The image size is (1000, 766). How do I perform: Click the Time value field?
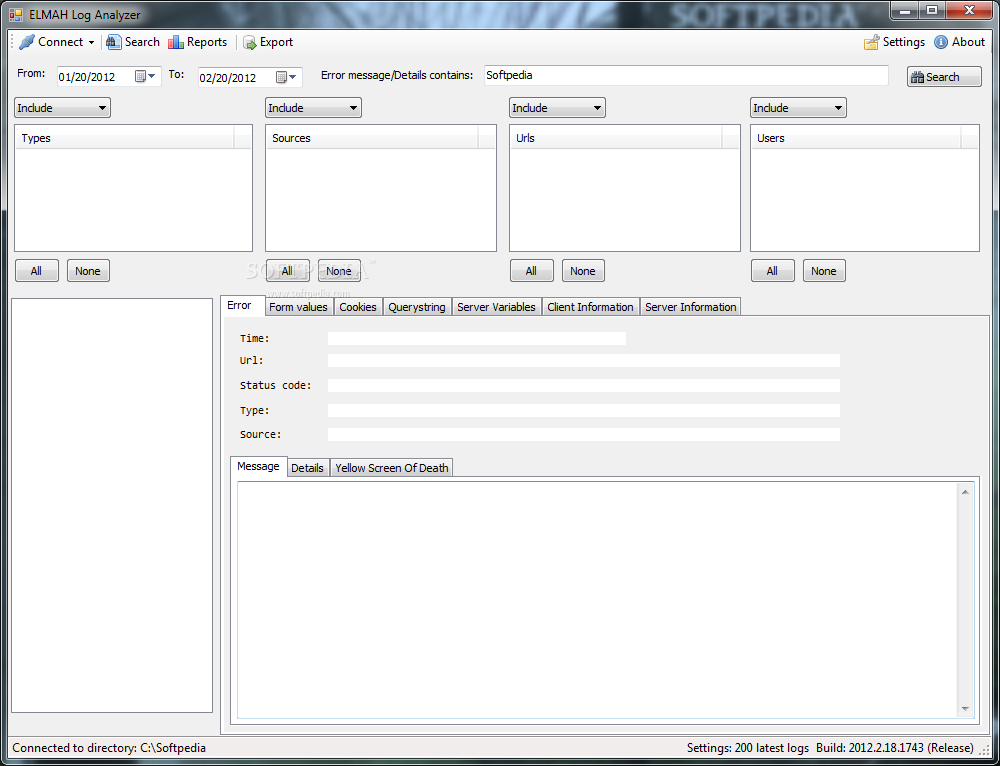[476, 339]
